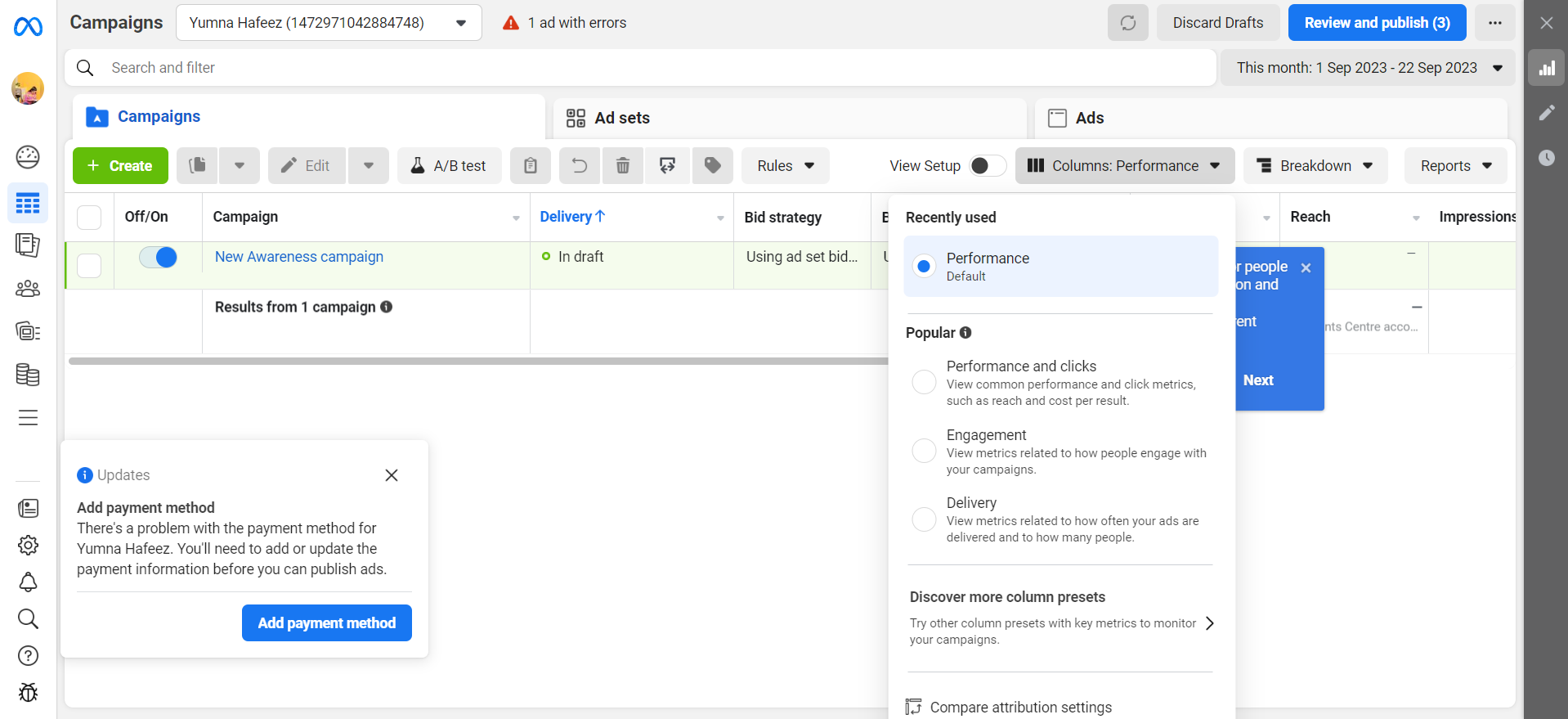This screenshot has height=719, width=1568.
Task: Switch to the Ad sets tab
Action: click(790, 118)
